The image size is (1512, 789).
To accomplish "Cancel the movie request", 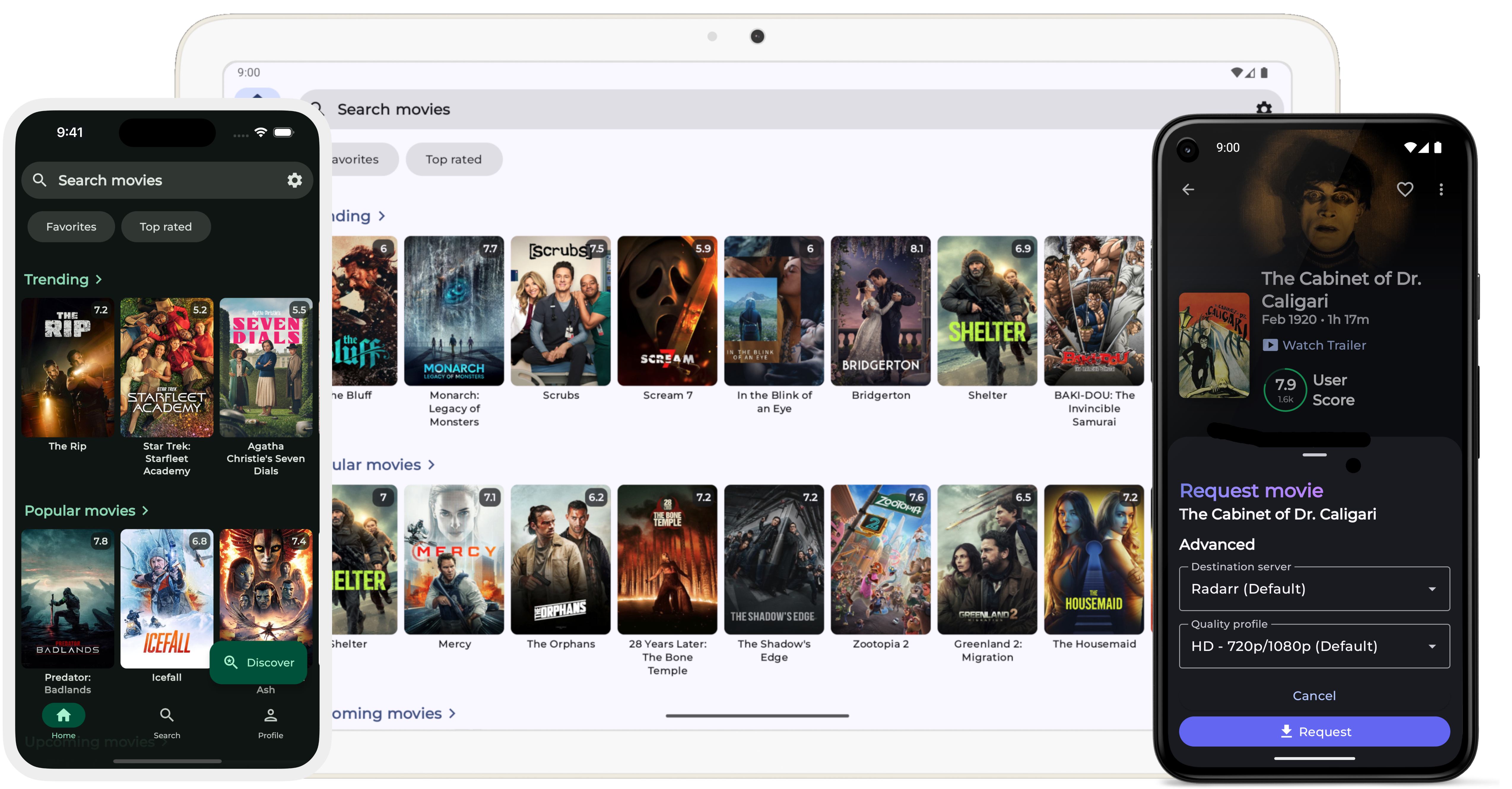I will click(1314, 696).
